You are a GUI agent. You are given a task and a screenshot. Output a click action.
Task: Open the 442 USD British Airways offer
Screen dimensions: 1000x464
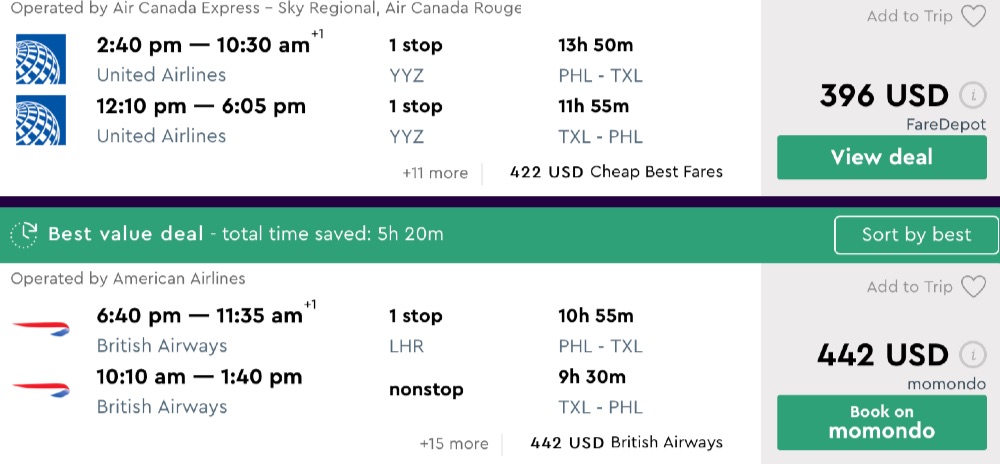point(626,442)
